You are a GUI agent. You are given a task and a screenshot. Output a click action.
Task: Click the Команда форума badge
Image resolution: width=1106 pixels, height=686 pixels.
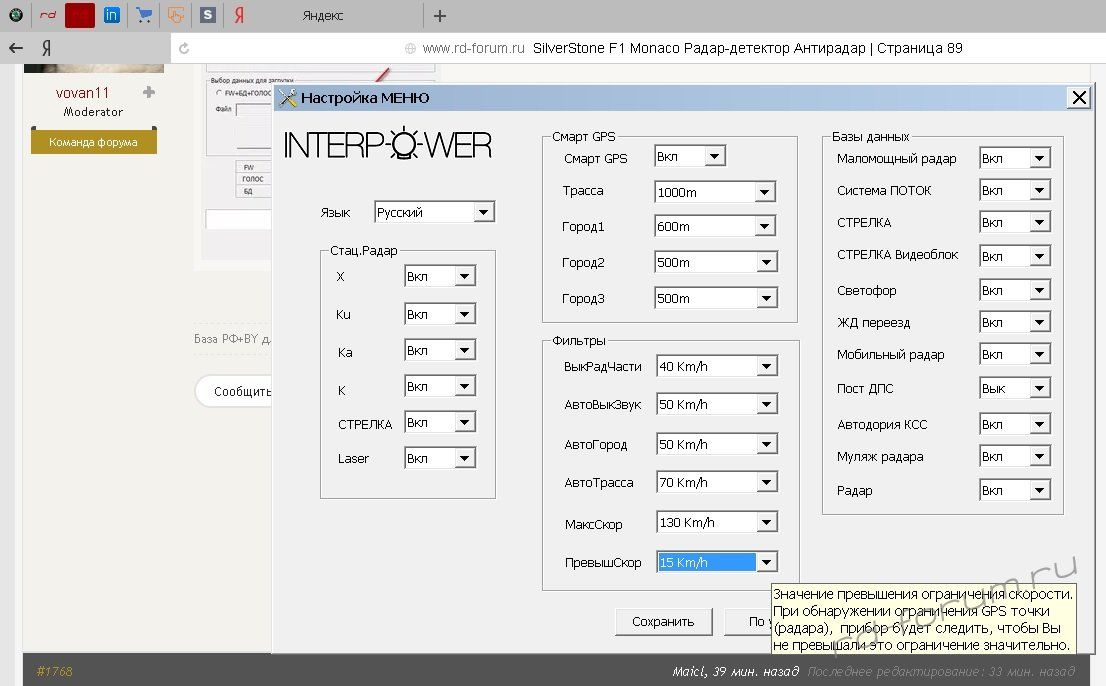point(93,142)
